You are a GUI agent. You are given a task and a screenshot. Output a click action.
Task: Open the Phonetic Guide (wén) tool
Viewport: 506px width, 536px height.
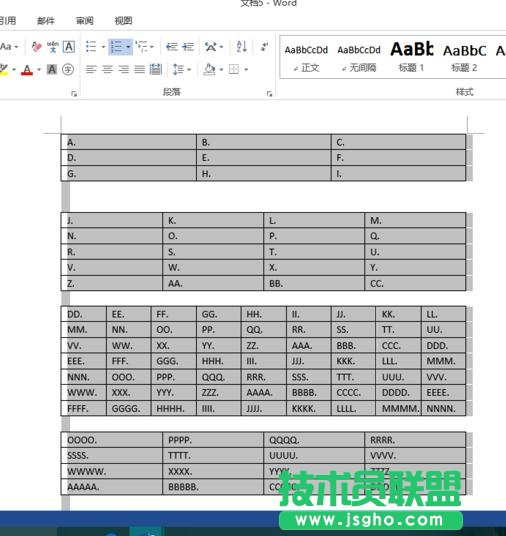click(x=53, y=46)
